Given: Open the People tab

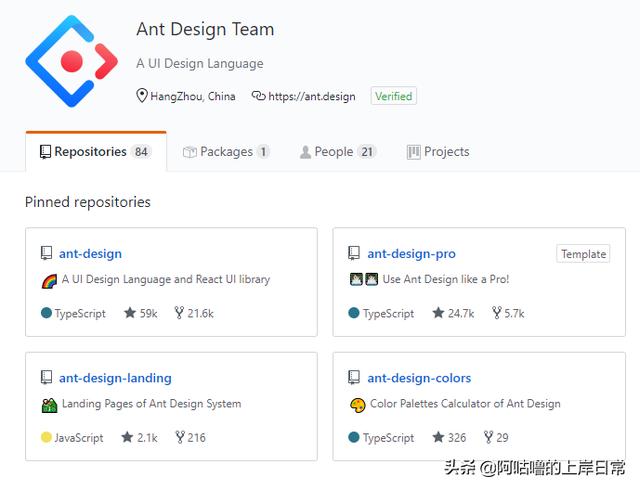Looking at the screenshot, I should click(x=338, y=152).
